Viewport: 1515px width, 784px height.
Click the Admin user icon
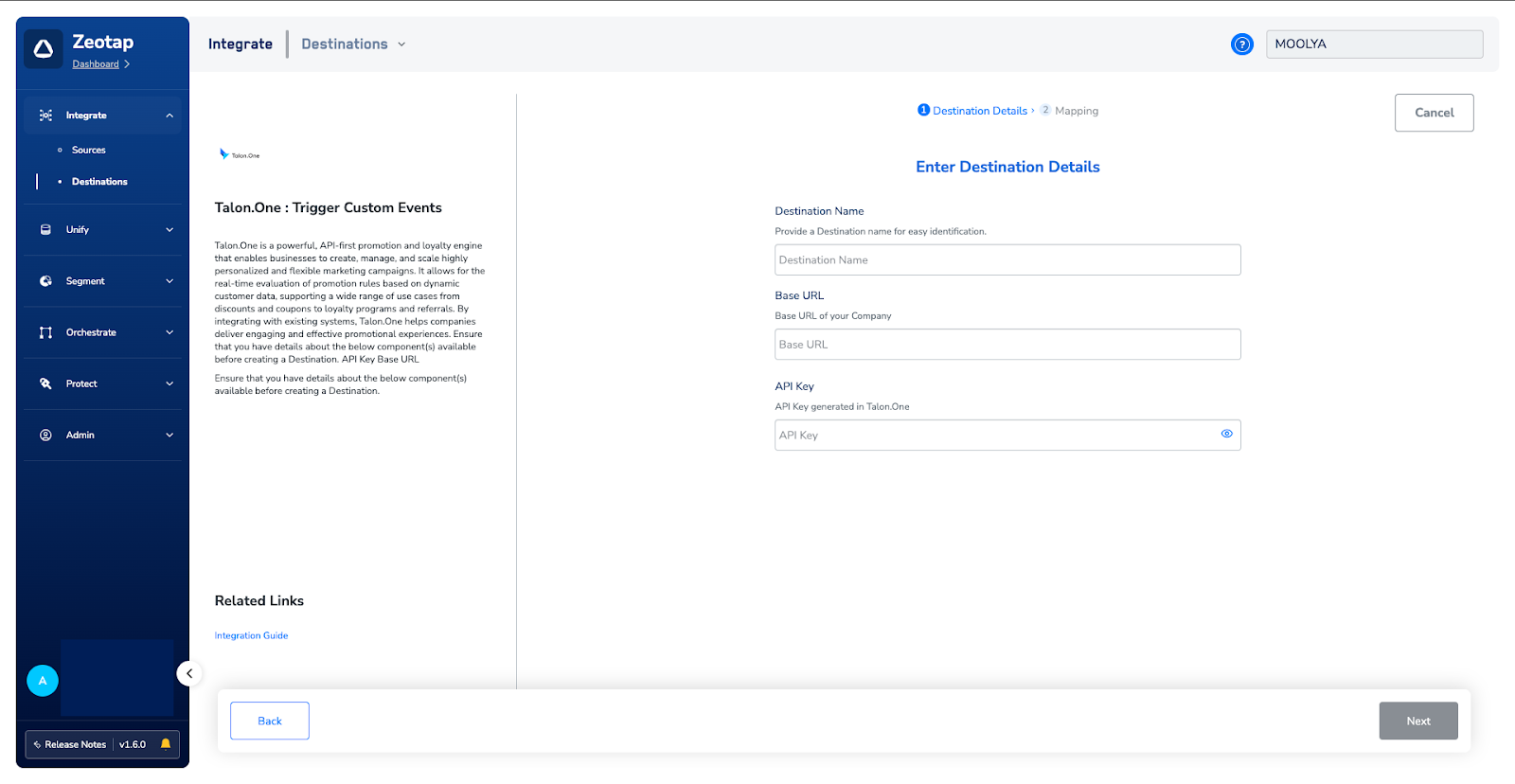[45, 436]
